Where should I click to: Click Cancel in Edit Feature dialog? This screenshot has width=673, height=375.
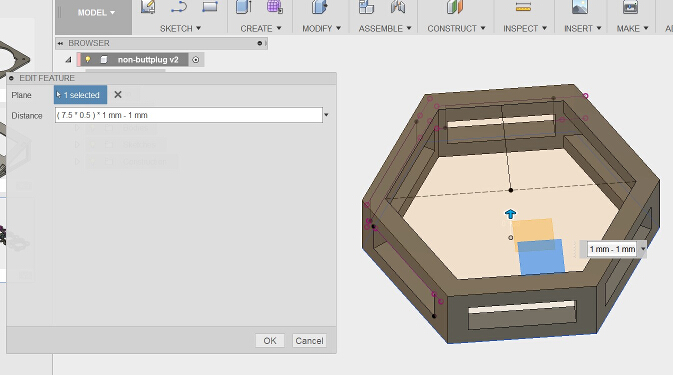point(309,341)
